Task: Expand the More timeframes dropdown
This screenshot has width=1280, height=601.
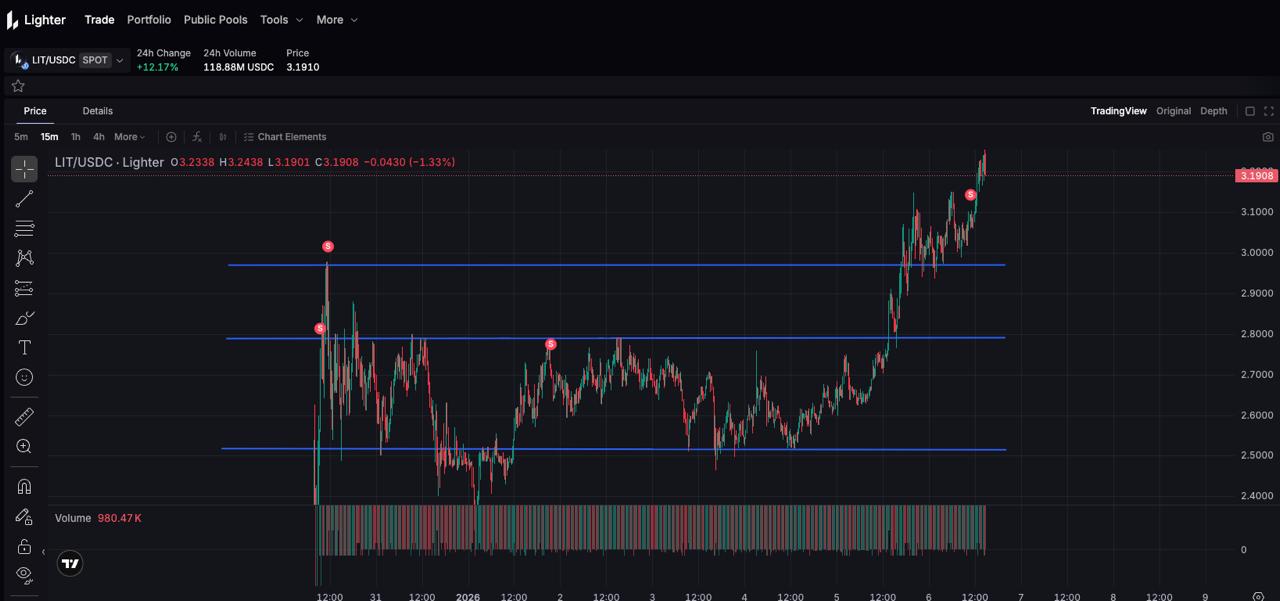Action: pyautogui.click(x=129, y=137)
